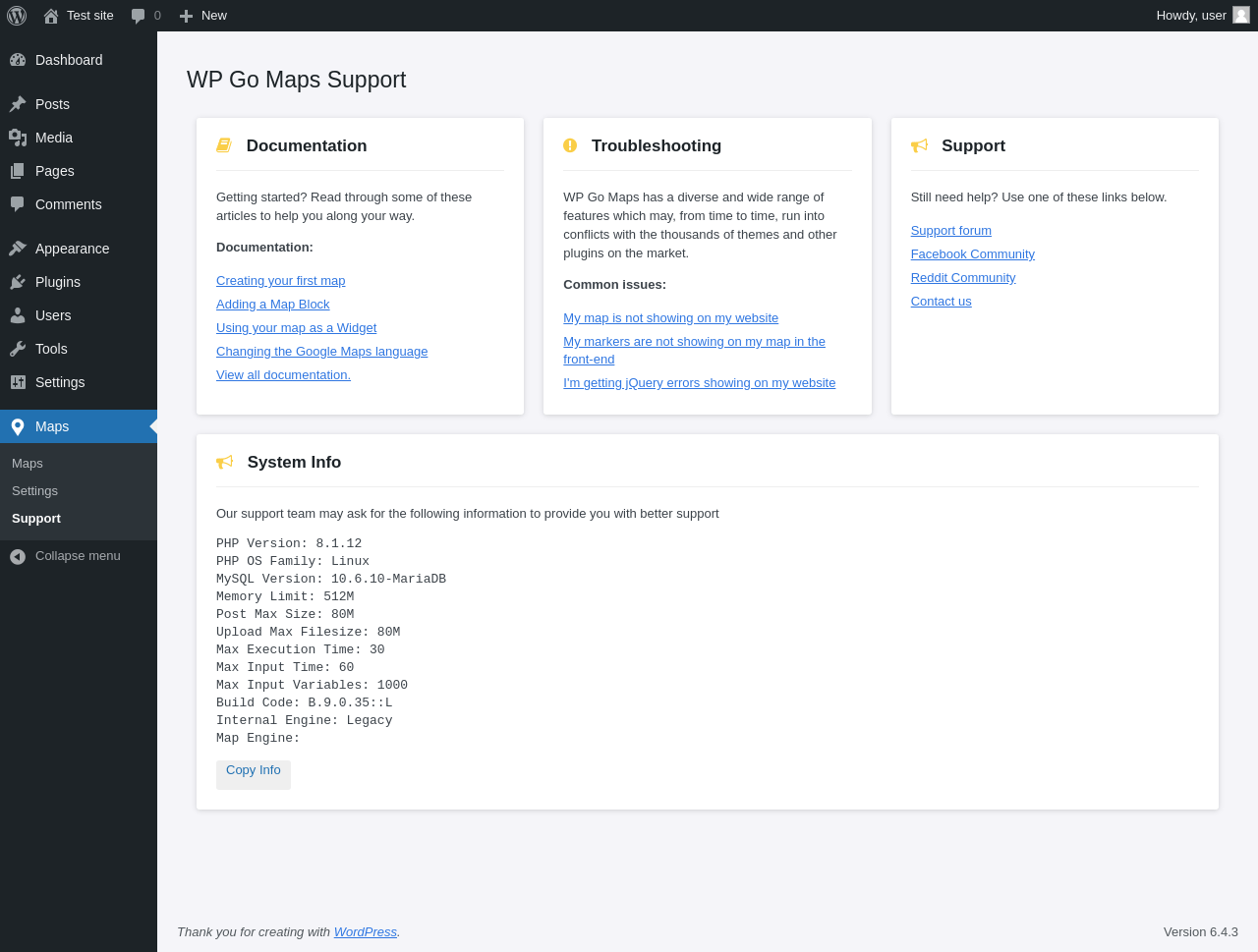Click the Tools wrench icon
1258x952 pixels.
[x=18, y=349]
